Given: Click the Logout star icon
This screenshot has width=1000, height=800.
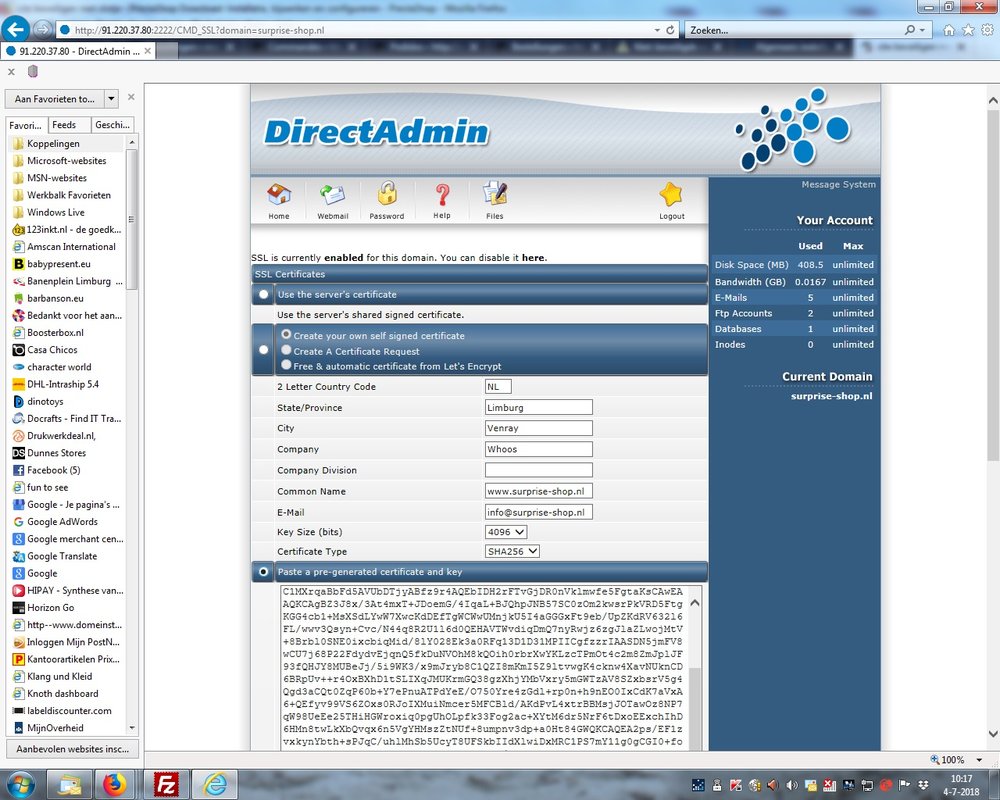Looking at the screenshot, I should [x=671, y=195].
